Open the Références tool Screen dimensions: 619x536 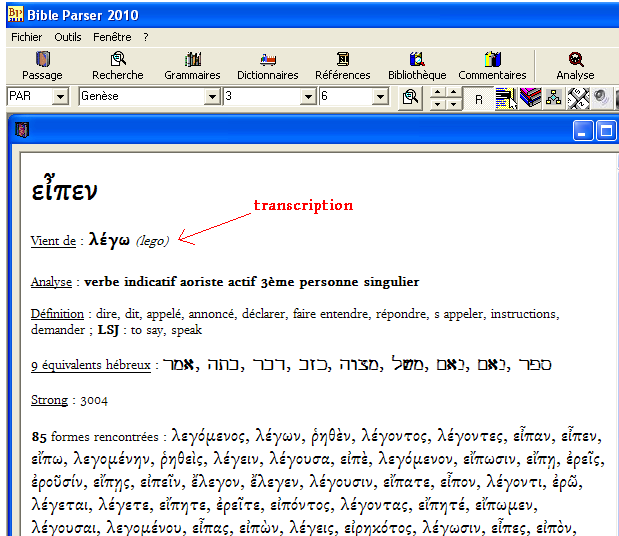[x=343, y=66]
